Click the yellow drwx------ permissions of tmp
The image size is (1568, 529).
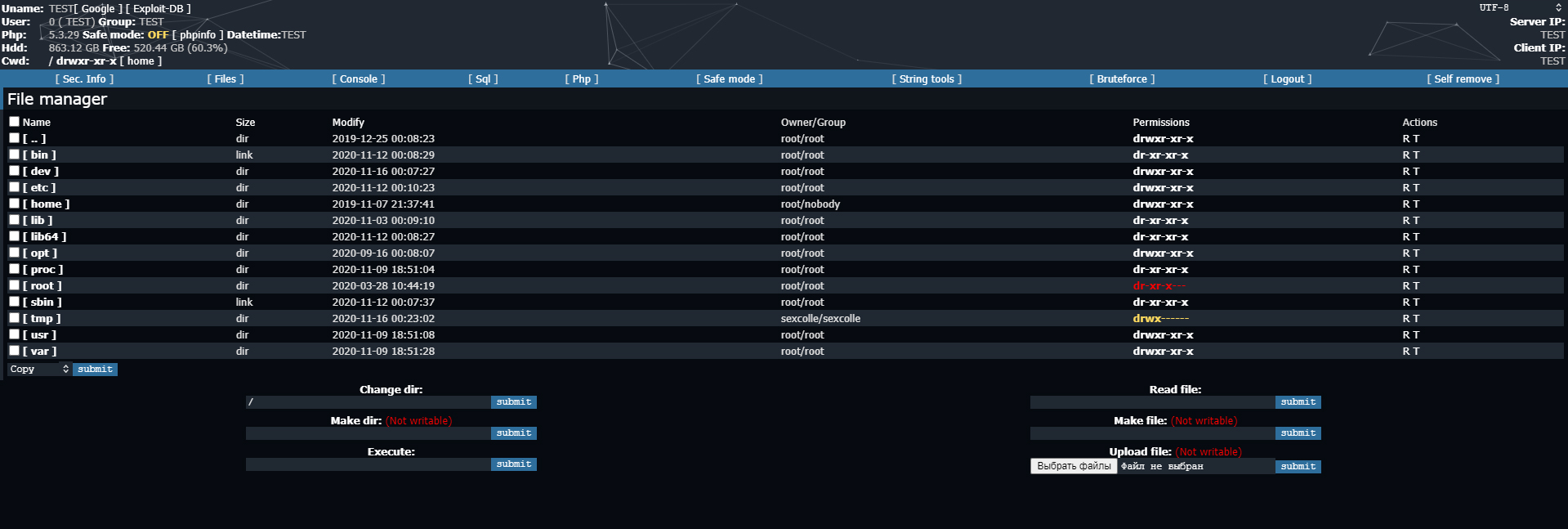(x=1161, y=319)
